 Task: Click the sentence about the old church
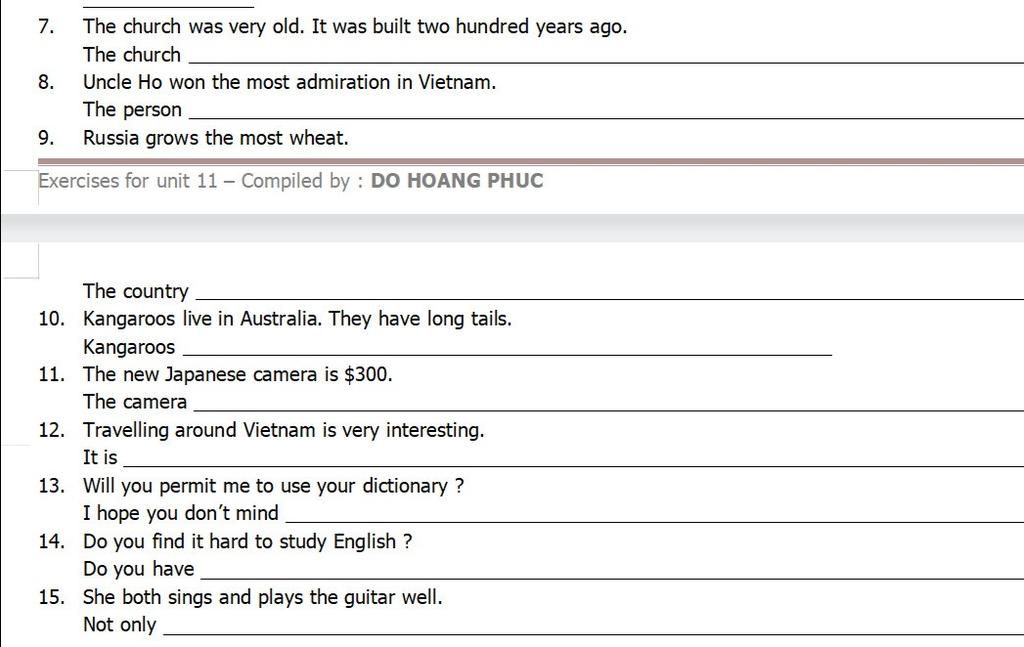(x=355, y=27)
